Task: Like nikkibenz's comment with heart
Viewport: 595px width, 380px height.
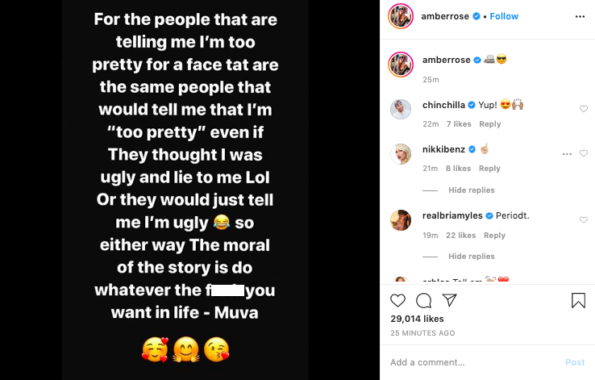Action: click(x=584, y=153)
